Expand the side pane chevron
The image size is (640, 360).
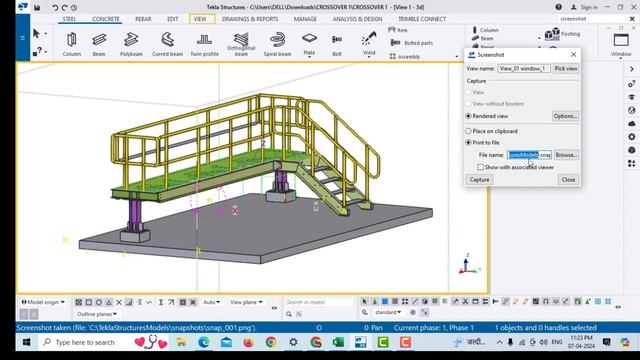coord(631,69)
